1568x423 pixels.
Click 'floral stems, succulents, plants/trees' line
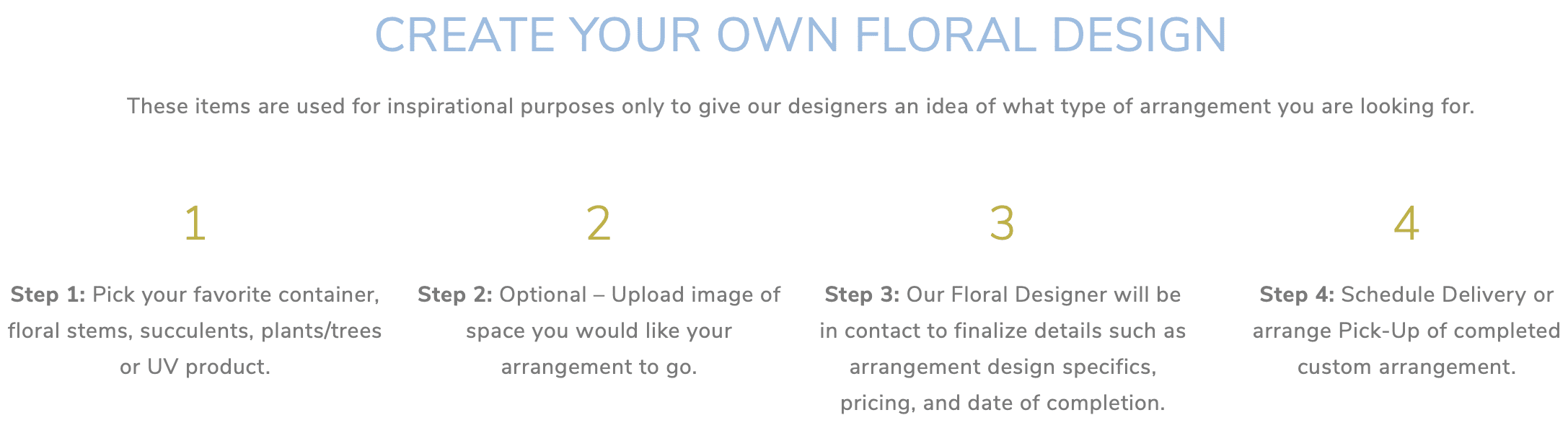(195, 331)
